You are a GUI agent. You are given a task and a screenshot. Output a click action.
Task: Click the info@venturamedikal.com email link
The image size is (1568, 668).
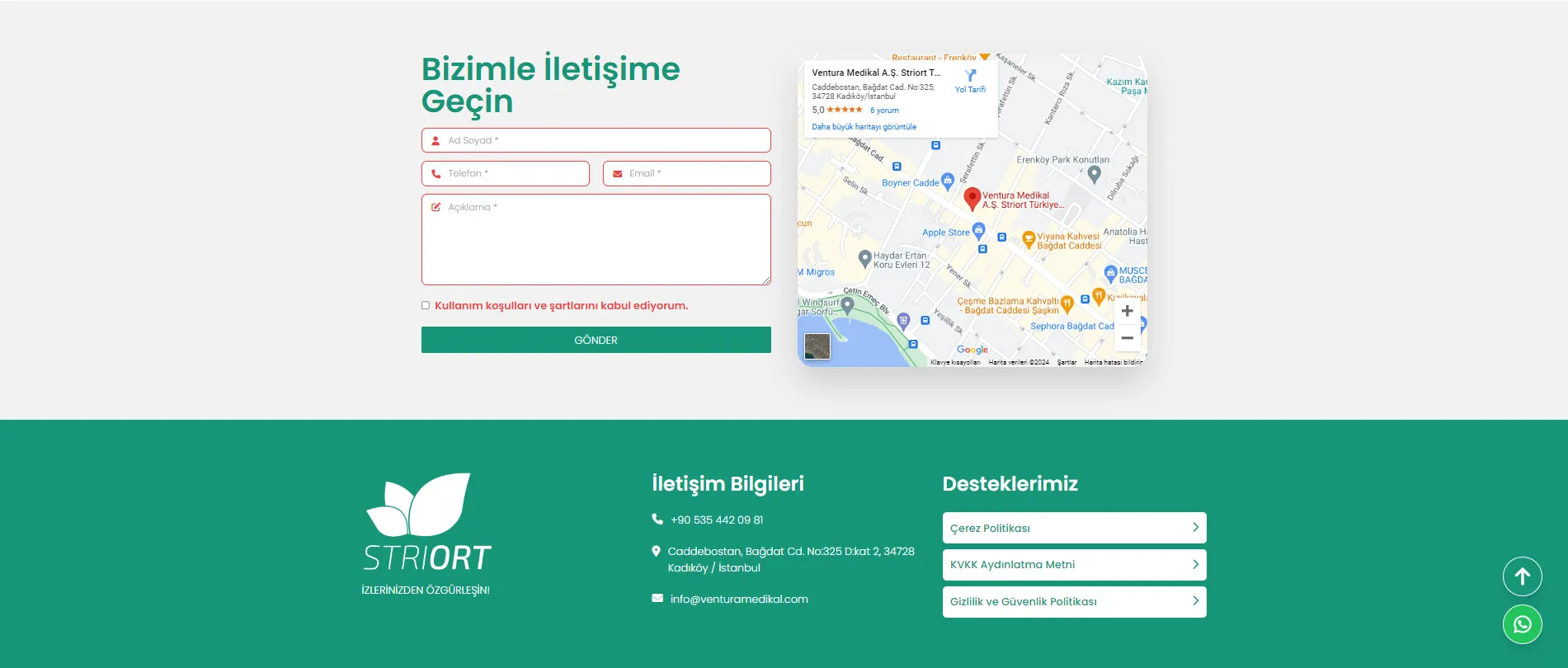(x=738, y=600)
